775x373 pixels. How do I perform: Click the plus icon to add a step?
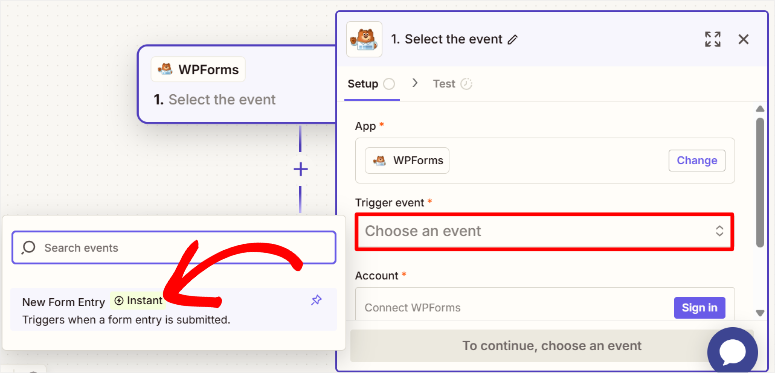coord(301,170)
